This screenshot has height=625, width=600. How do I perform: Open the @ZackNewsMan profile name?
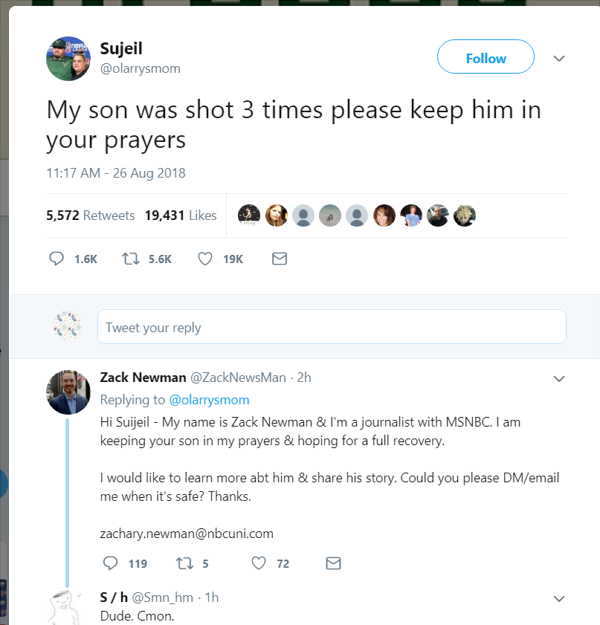(238, 377)
